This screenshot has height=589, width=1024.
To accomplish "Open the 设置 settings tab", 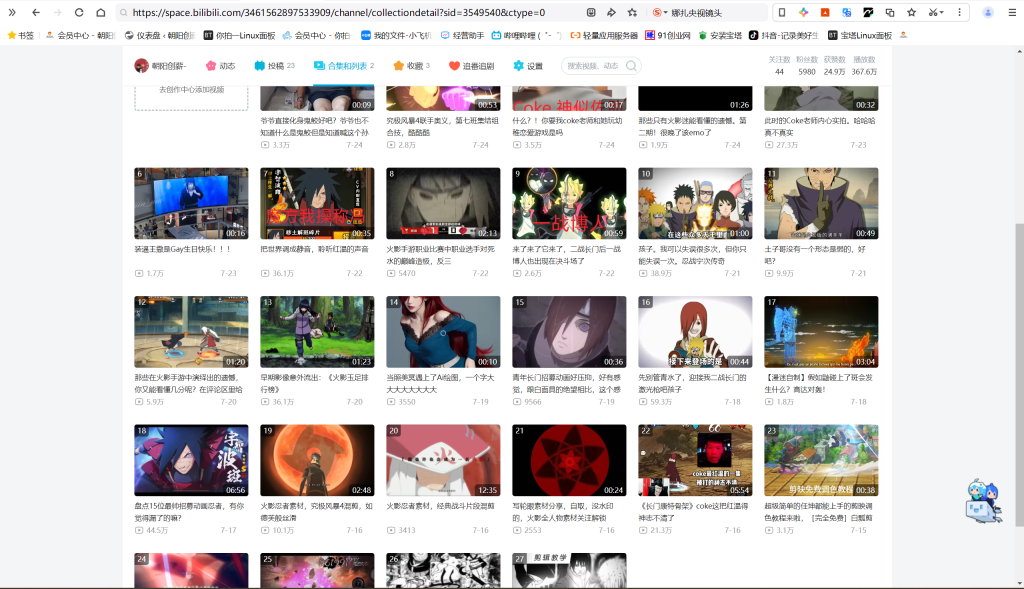I will (528, 65).
